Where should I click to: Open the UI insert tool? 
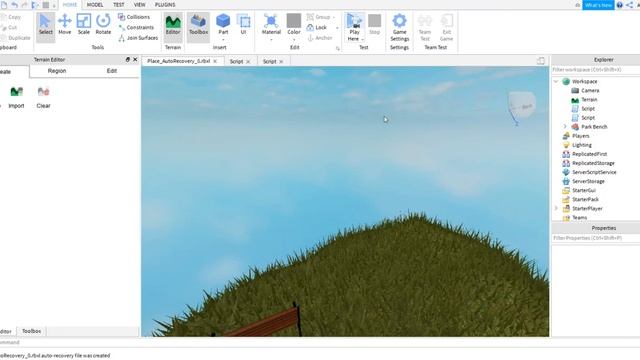pos(243,24)
